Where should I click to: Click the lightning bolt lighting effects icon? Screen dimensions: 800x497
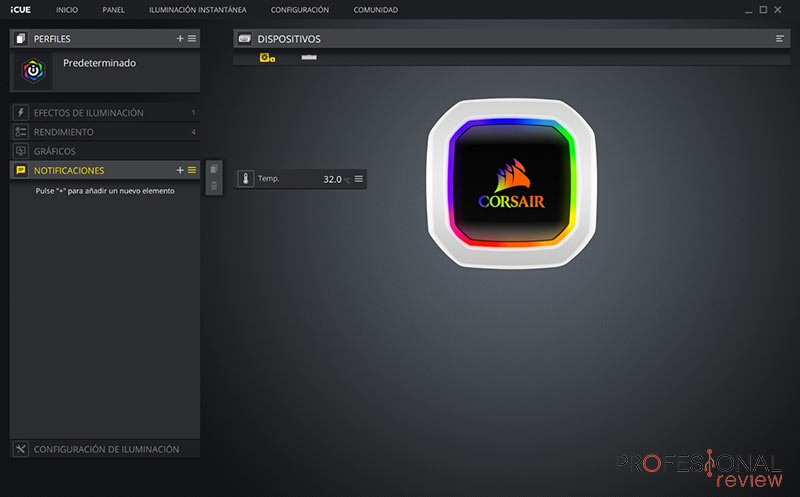20,113
